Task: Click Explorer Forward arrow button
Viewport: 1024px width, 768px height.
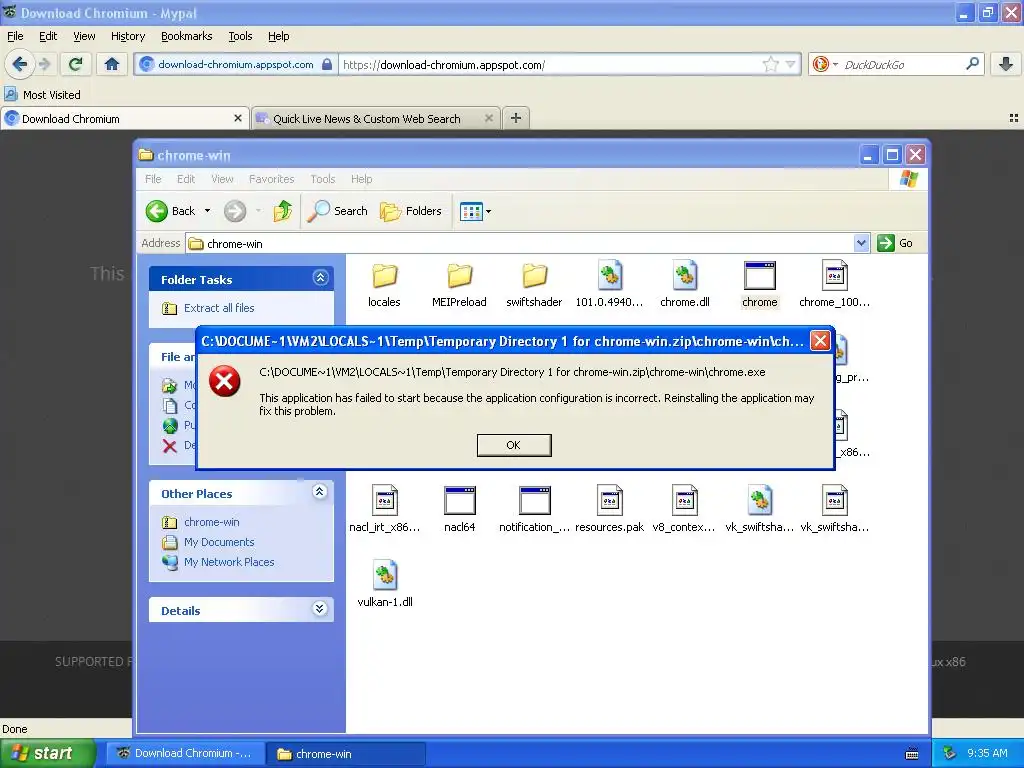Action: [x=235, y=211]
